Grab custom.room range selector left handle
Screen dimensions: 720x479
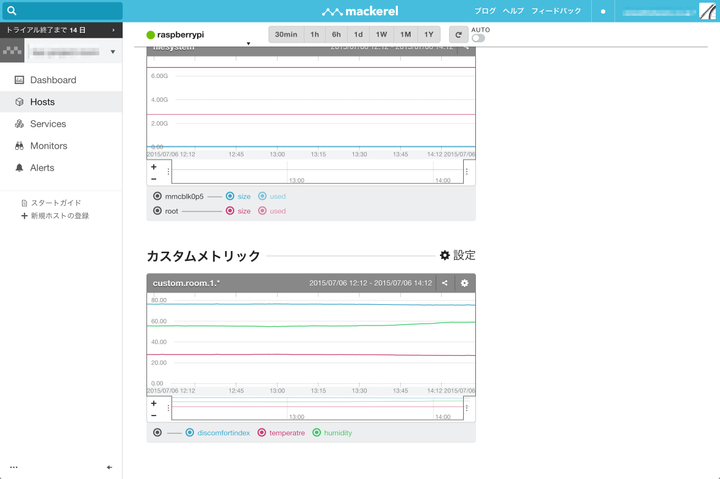click(x=169, y=408)
